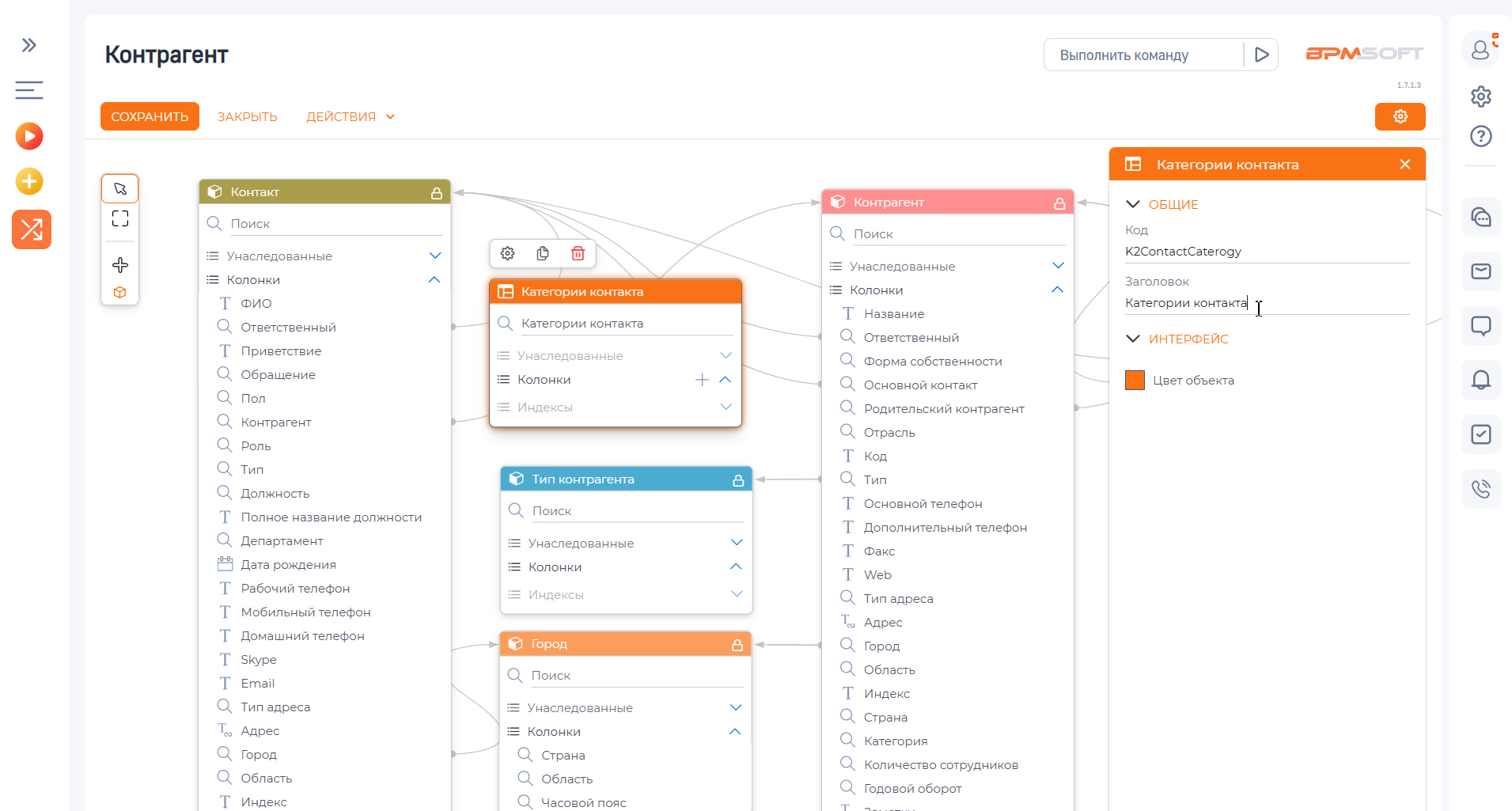
Task: Open the ДЕЙСТВИЯ menu
Action: [x=350, y=116]
